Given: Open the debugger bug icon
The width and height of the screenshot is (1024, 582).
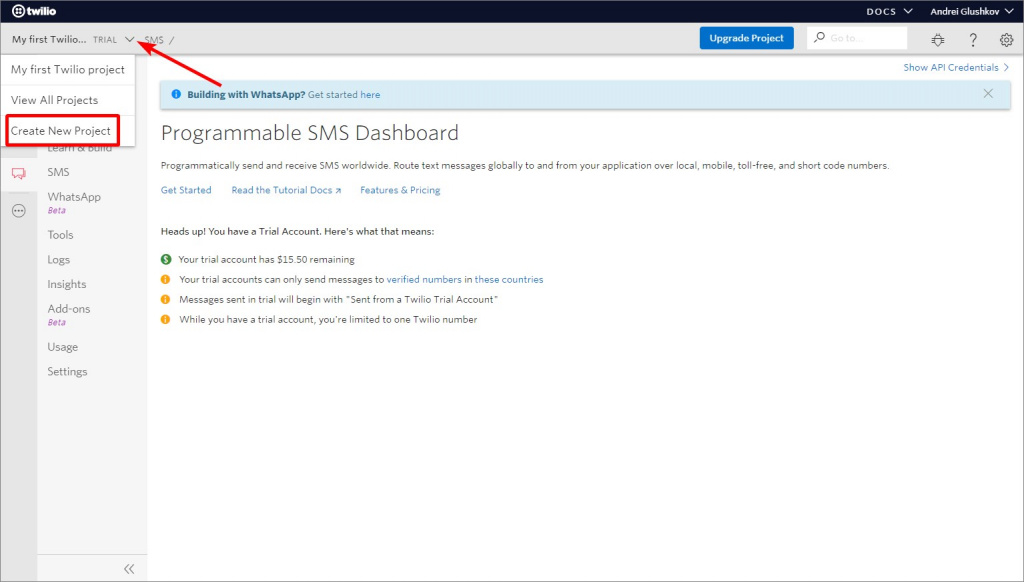Looking at the screenshot, I should [937, 40].
